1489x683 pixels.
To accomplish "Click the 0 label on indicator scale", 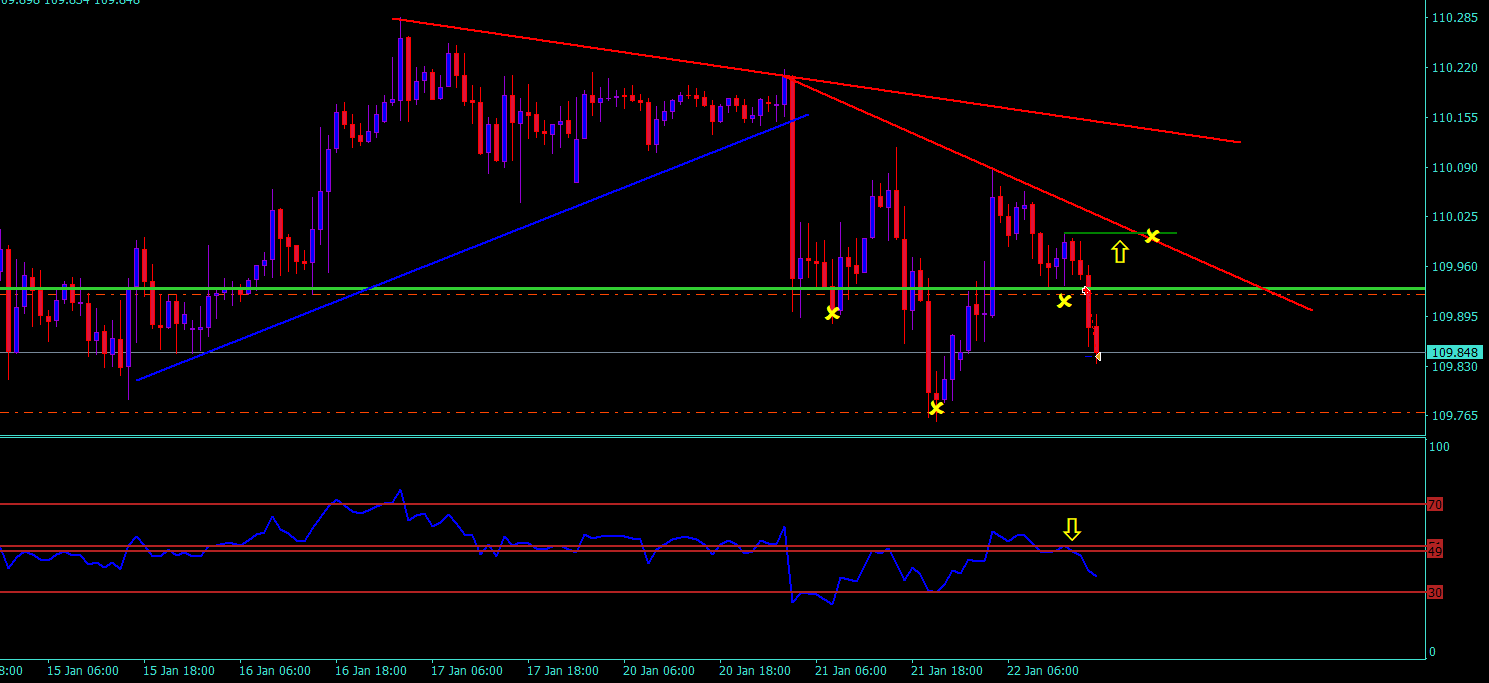I will click(1432, 652).
